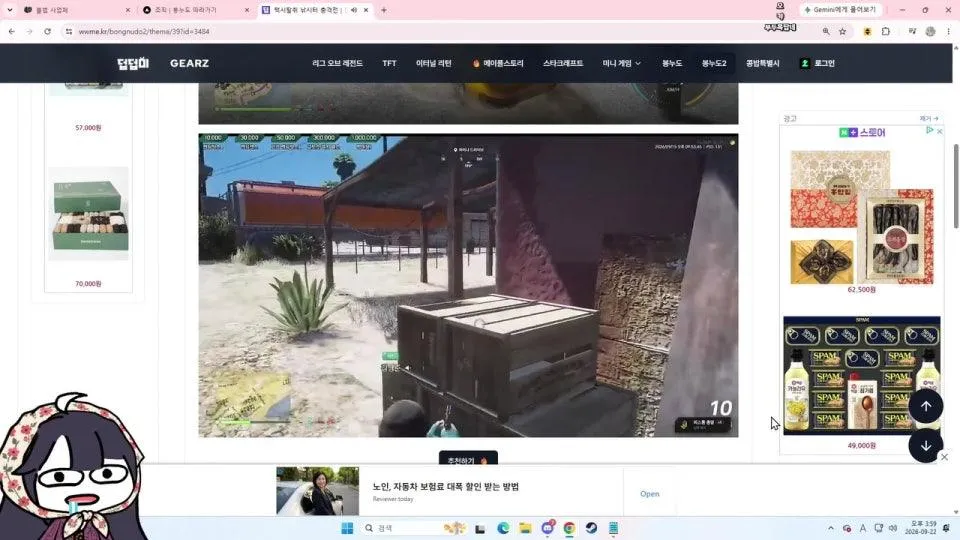
Task: Click the 70,000원 product price
Action: 88,283
